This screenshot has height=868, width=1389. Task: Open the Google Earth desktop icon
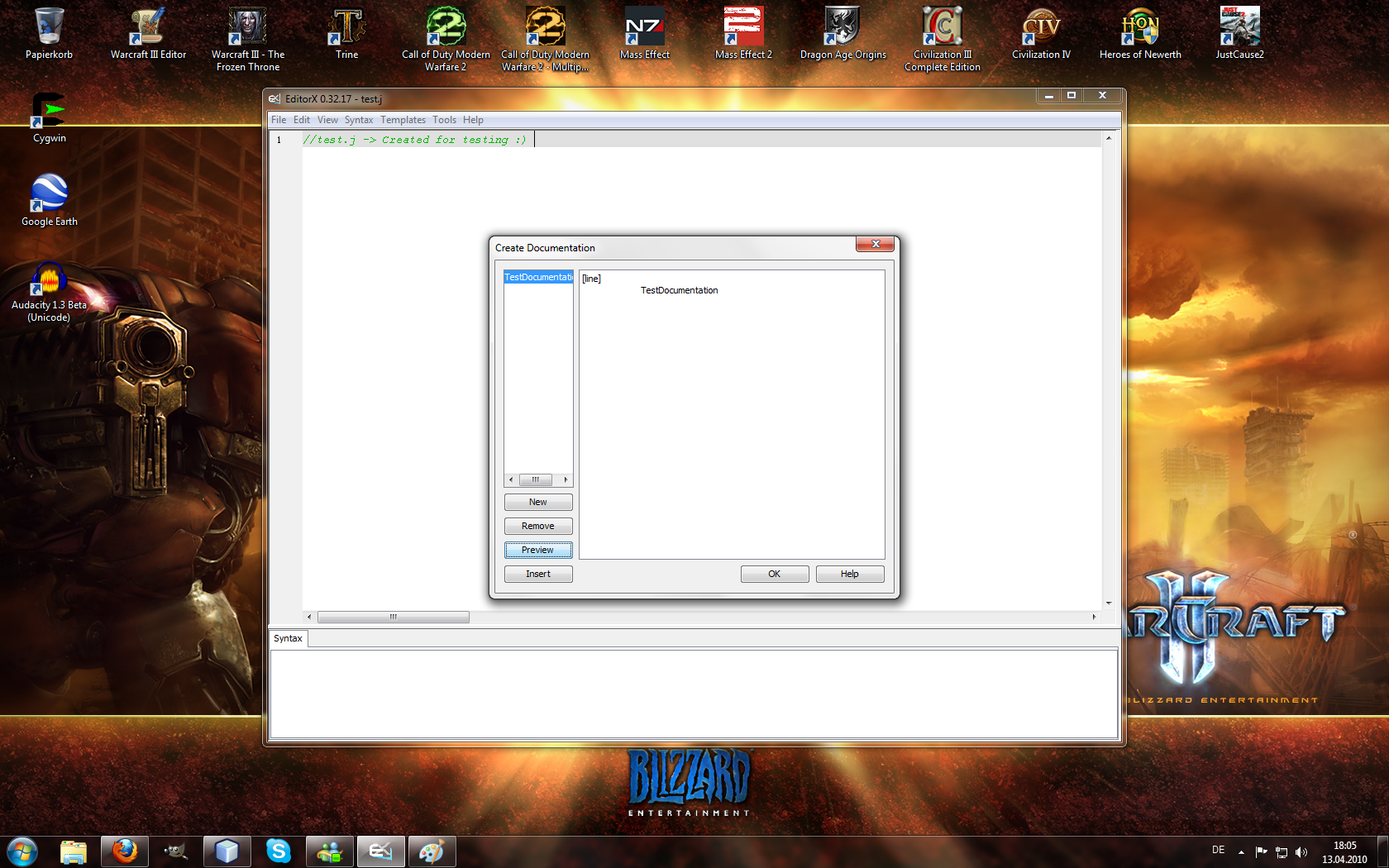coord(49,200)
